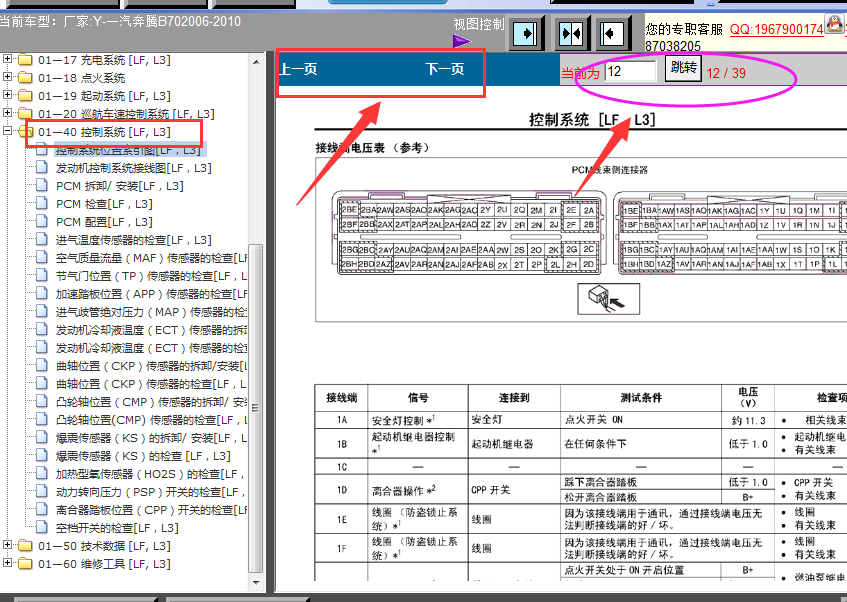847x602 pixels.
Task: Collapse the 01—40 控制系统 folder
Action: tap(7, 131)
